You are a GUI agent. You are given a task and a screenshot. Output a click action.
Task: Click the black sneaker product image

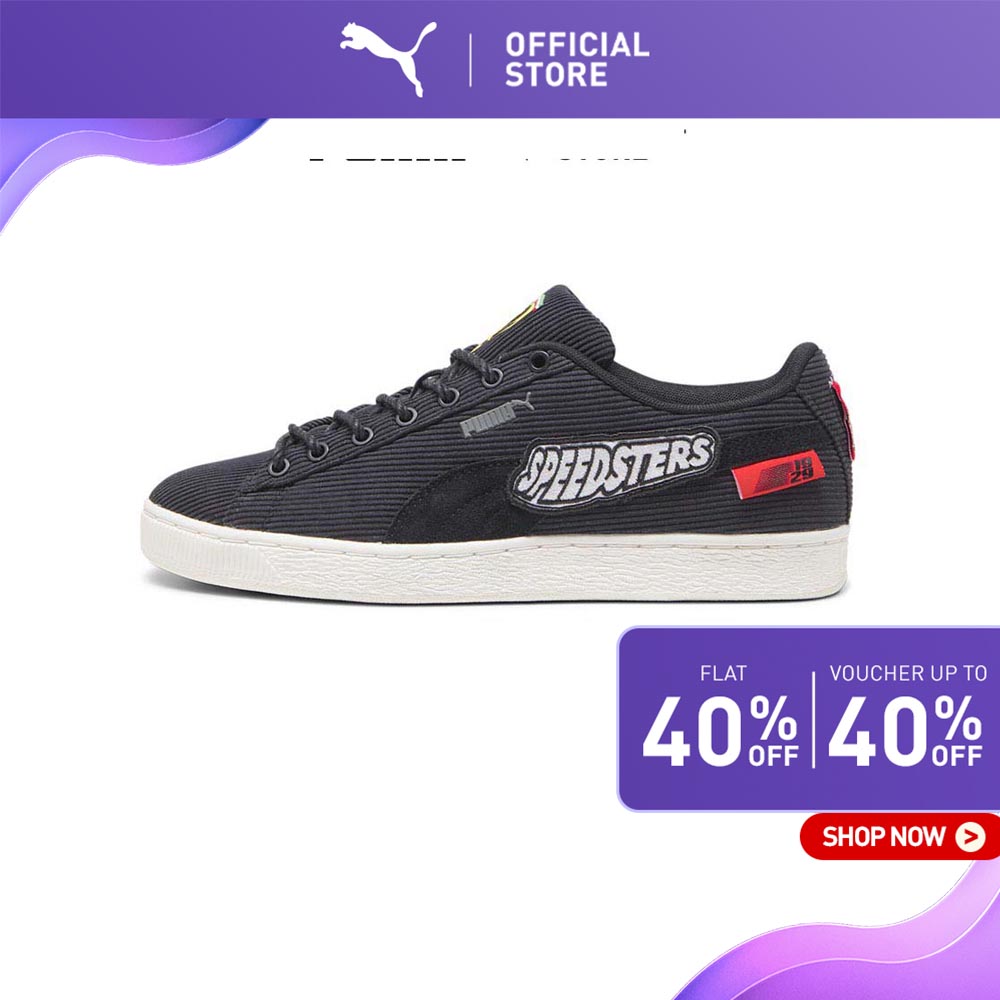[x=497, y=443]
